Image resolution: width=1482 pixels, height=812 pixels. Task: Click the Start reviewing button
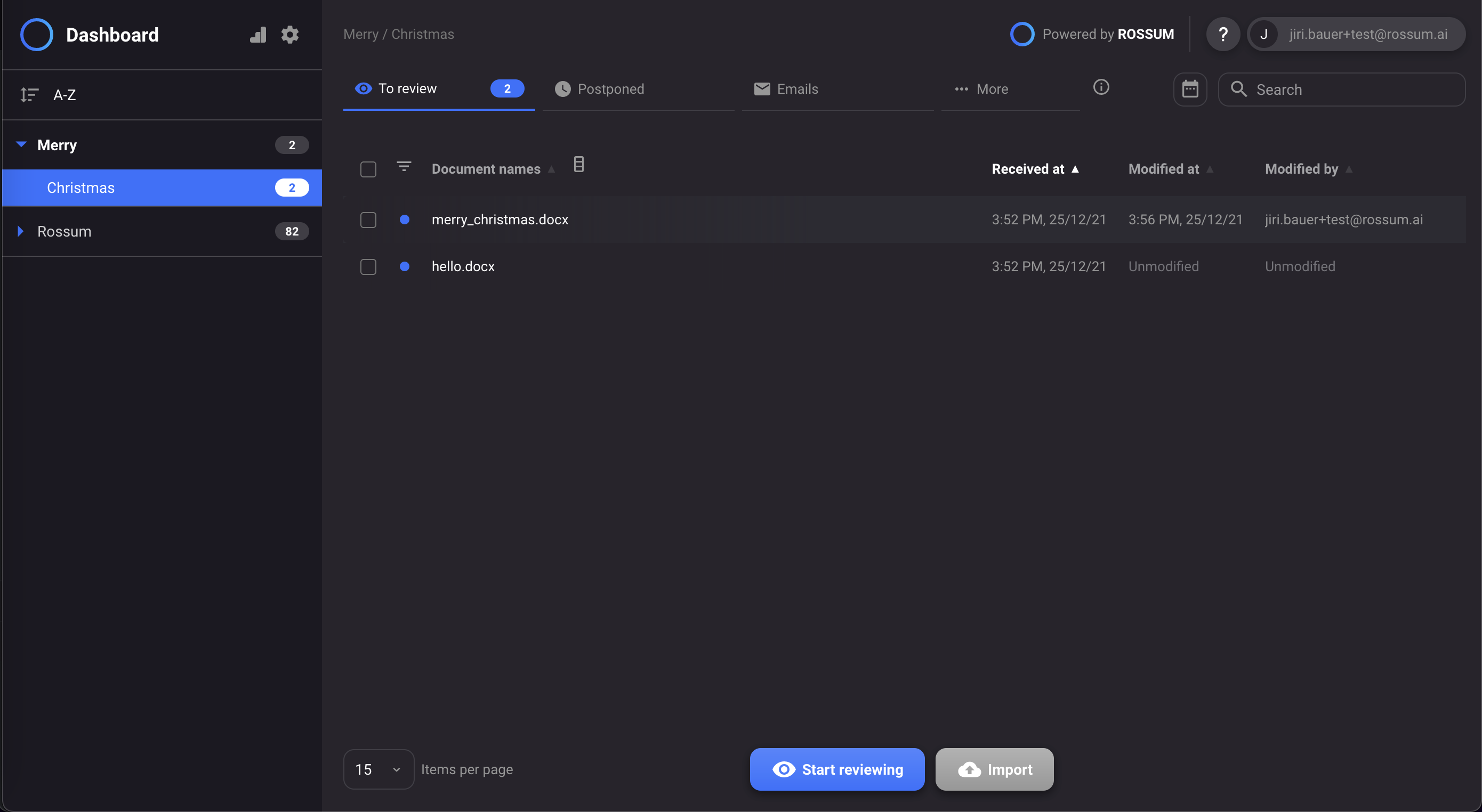tap(837, 769)
